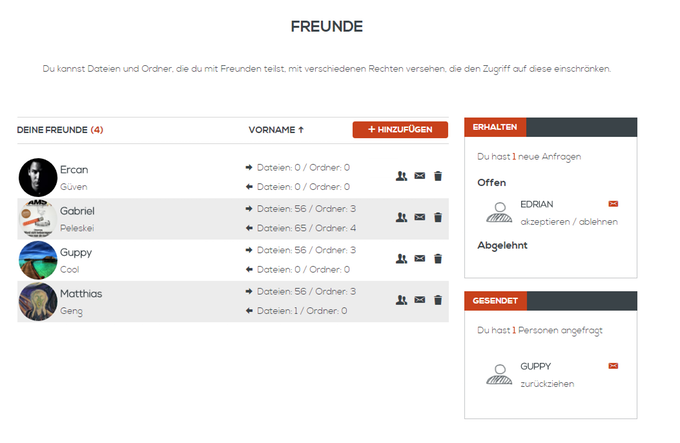Click envelope icon in Guppy Cool's row

[419, 259]
